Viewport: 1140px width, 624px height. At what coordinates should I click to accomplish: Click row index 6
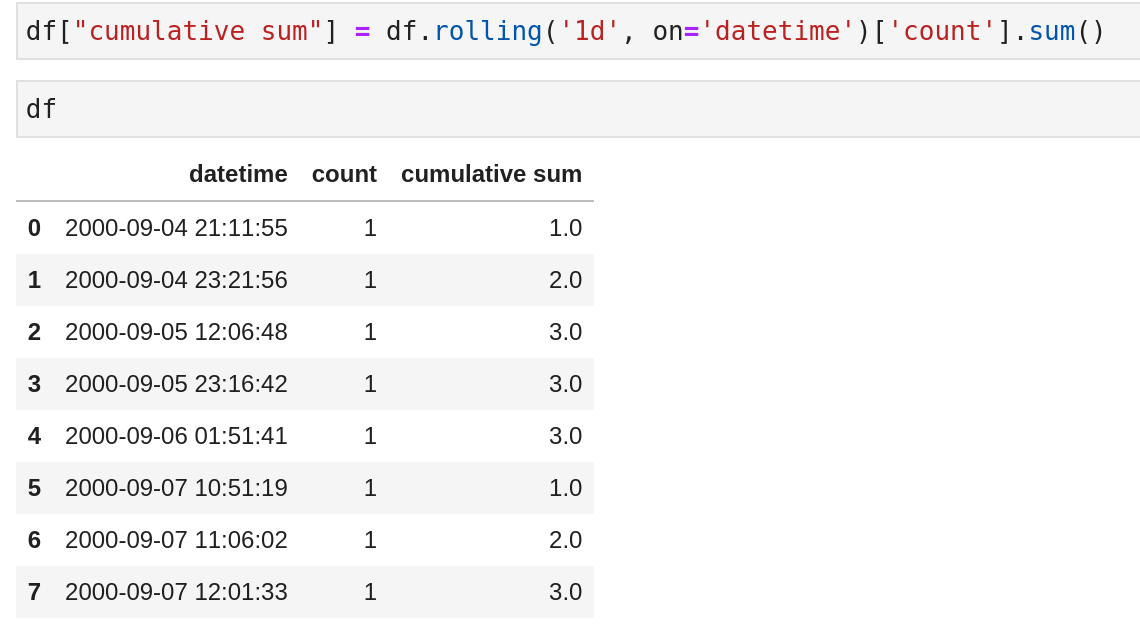click(x=34, y=540)
